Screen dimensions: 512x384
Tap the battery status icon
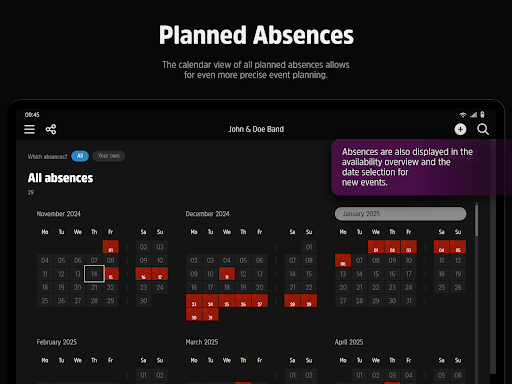point(482,115)
